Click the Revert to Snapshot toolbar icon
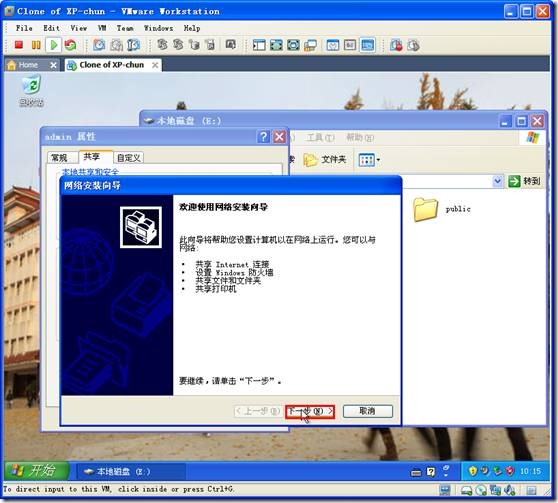Screen dimensions: 558x503 [x=116, y=45]
